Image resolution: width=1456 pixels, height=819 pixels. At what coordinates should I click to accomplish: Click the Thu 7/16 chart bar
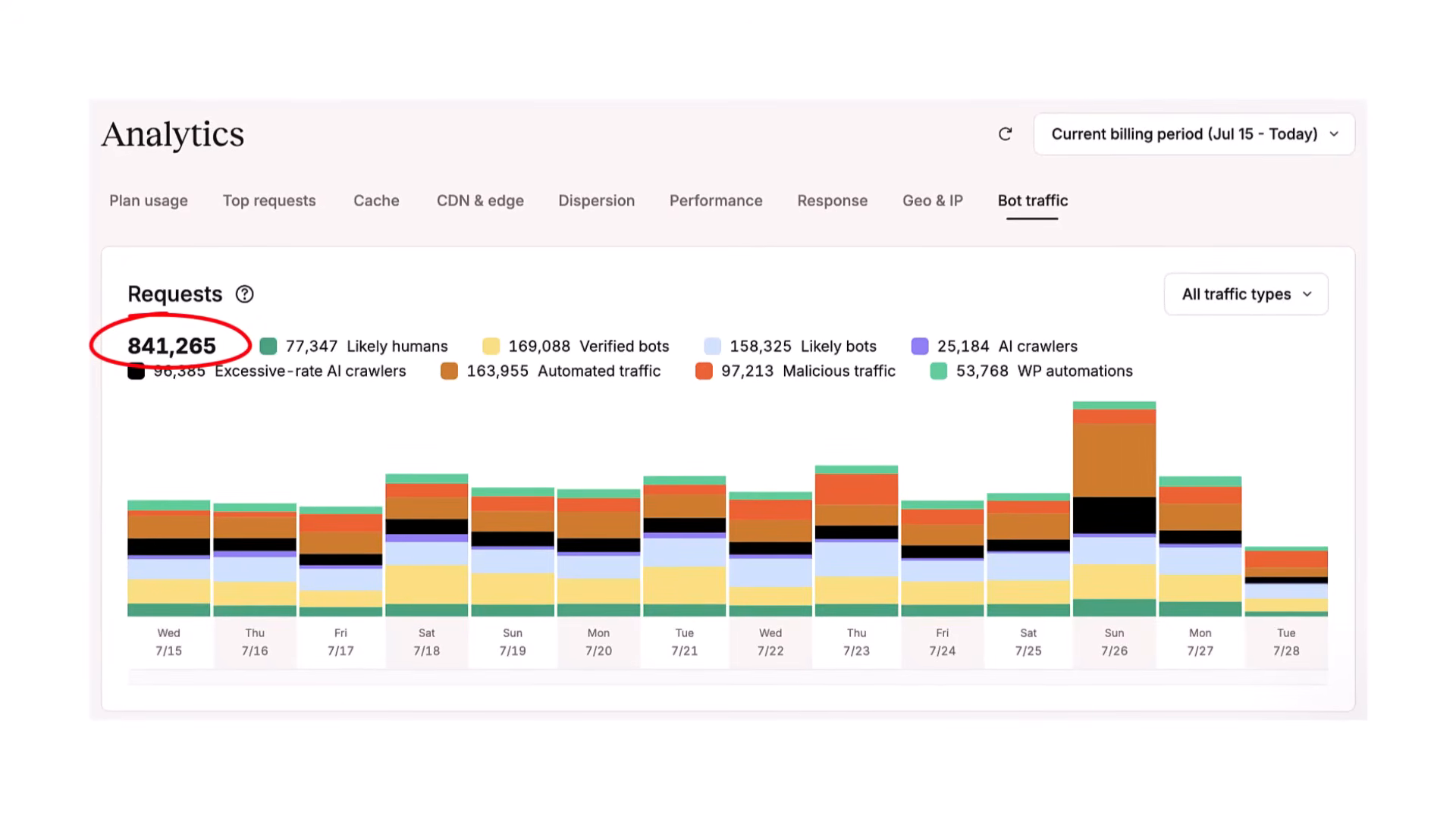[x=255, y=560]
